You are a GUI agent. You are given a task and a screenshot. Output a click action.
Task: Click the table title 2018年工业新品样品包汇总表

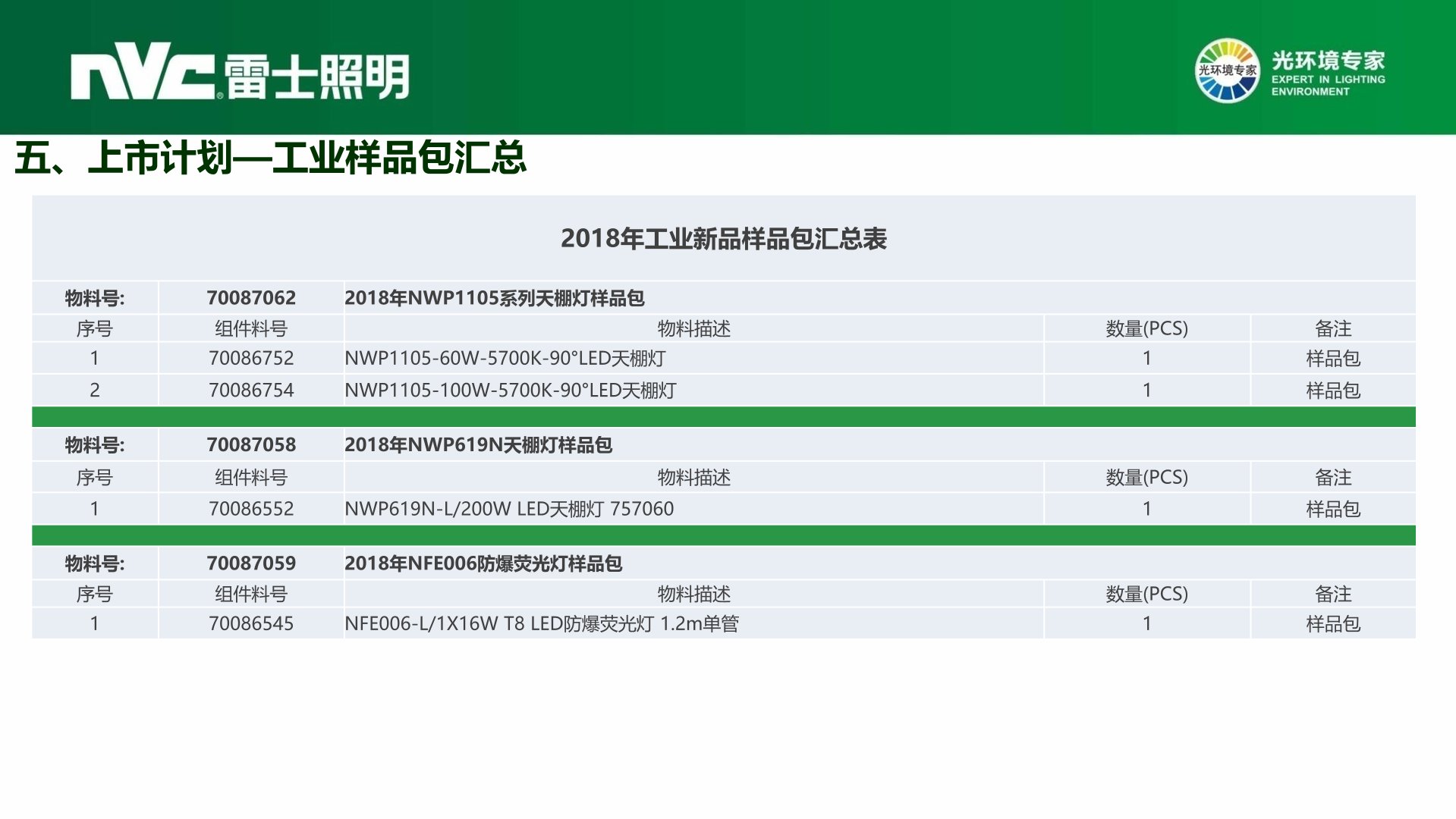723,239
